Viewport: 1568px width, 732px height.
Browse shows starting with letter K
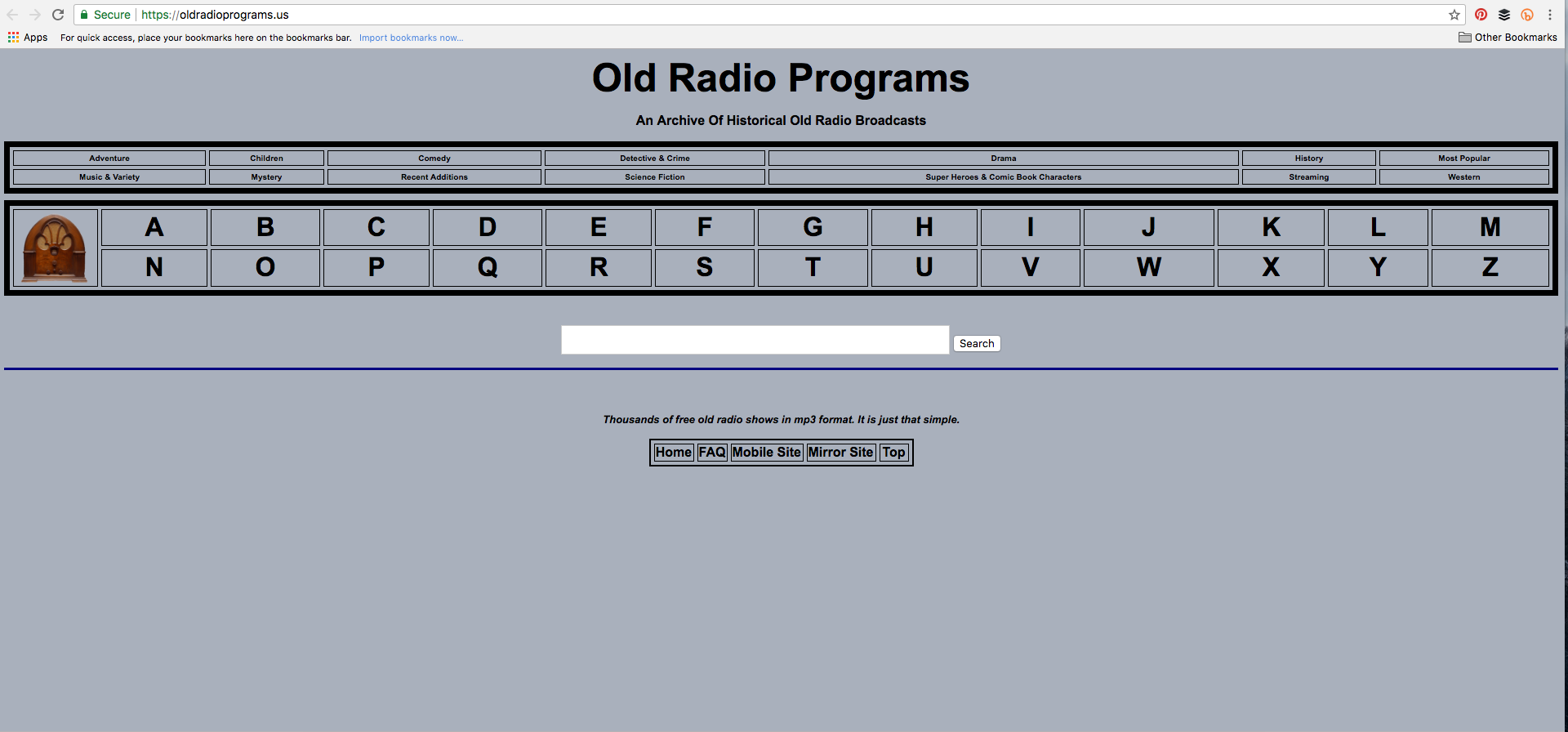point(1272,227)
